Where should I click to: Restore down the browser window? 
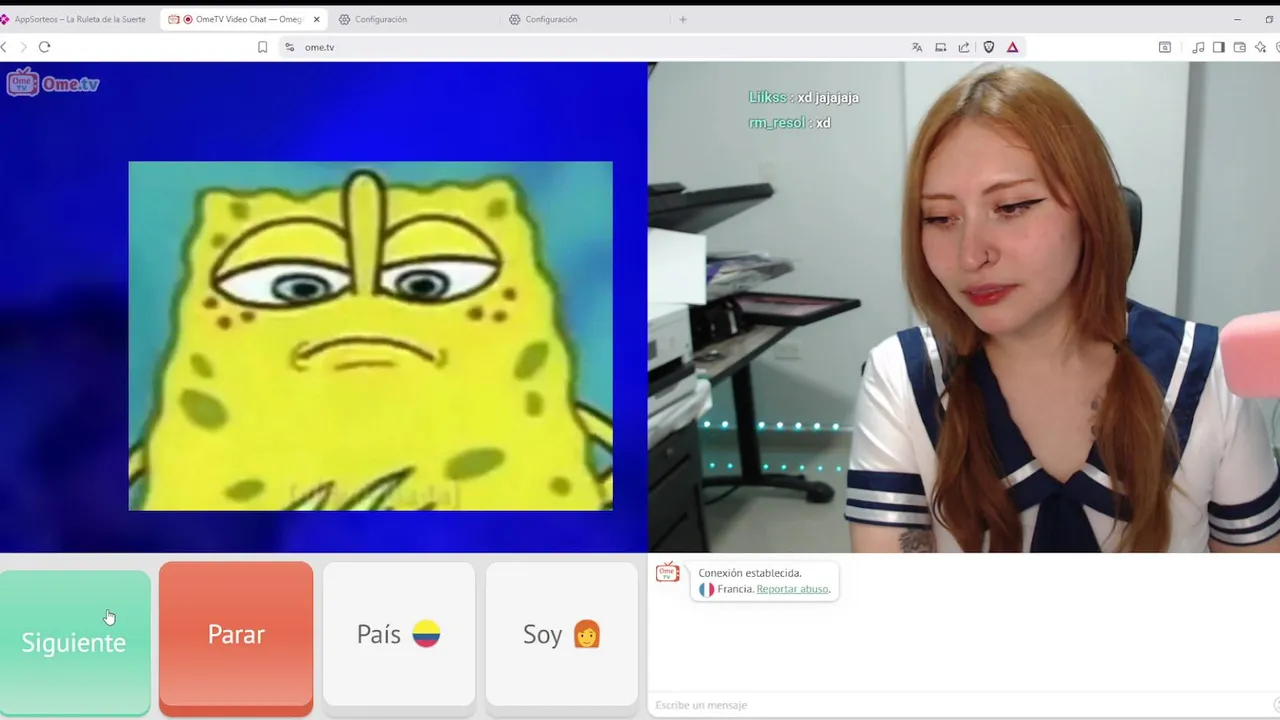(1269, 19)
